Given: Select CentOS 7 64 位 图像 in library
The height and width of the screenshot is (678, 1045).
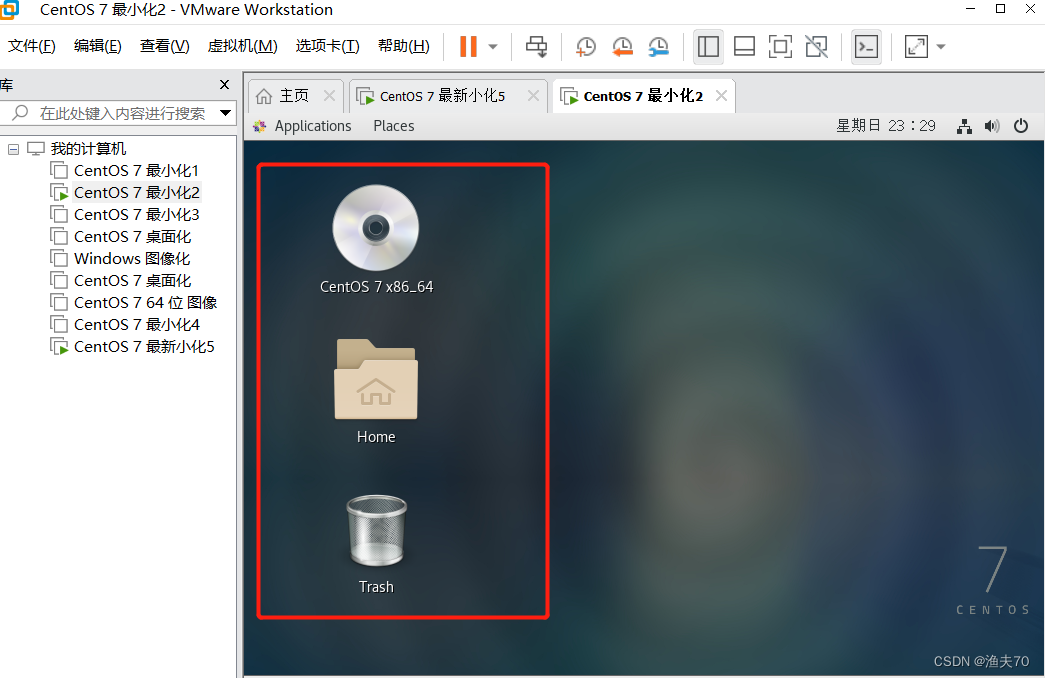Looking at the screenshot, I should [x=145, y=303].
